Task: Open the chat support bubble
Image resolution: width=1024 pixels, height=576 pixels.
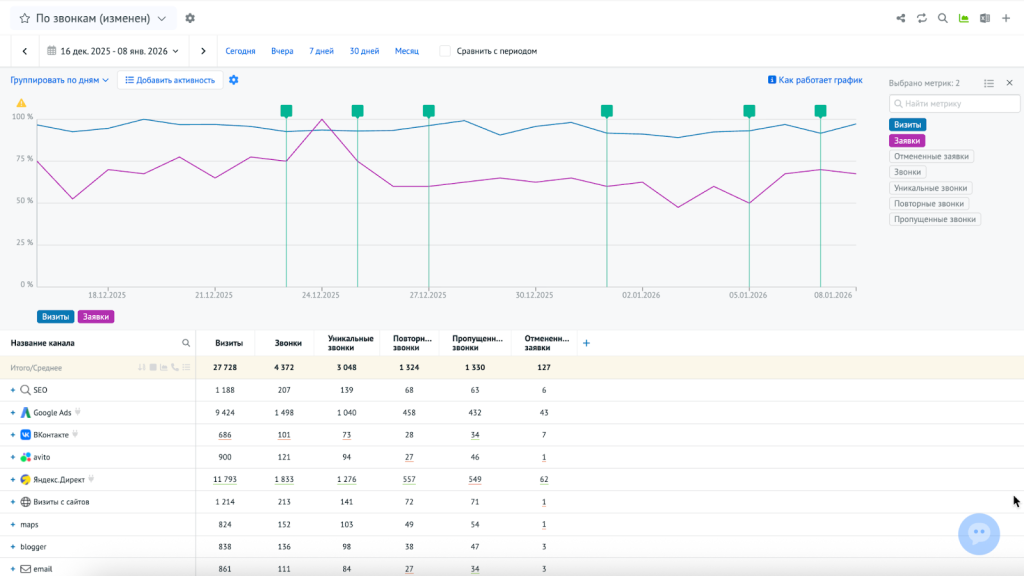Action: tap(978, 534)
